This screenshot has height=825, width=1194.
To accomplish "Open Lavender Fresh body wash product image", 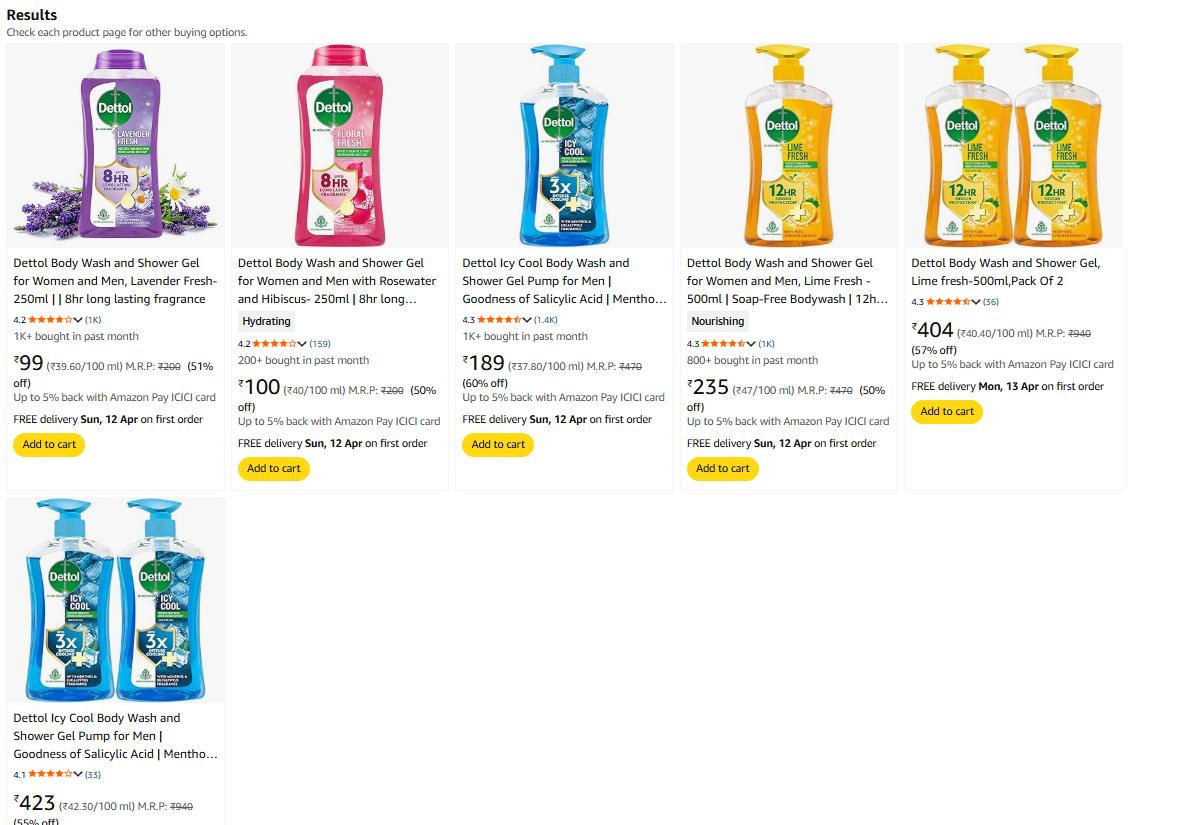I will pyautogui.click(x=115, y=146).
